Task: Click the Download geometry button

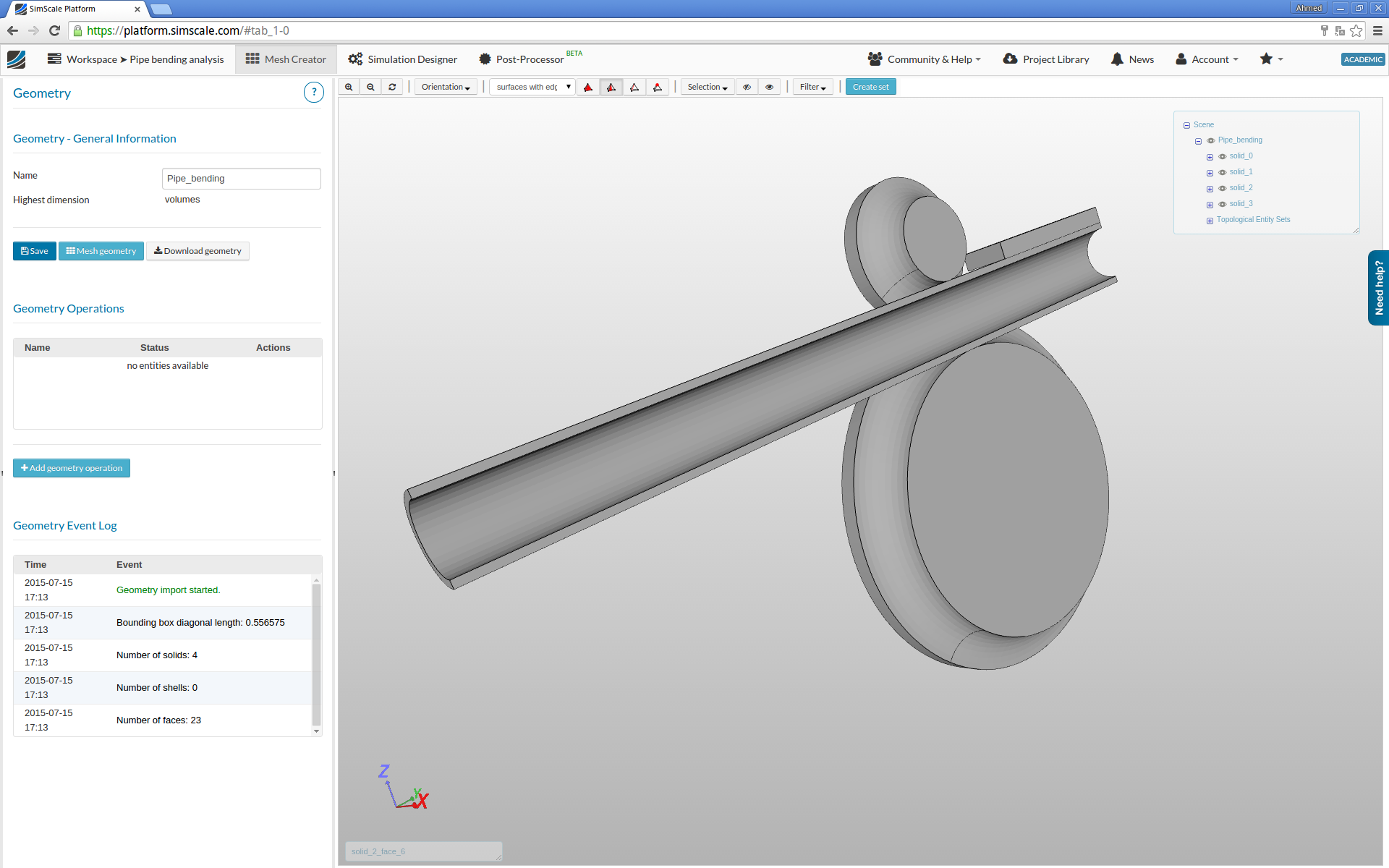Action: pyautogui.click(x=197, y=251)
